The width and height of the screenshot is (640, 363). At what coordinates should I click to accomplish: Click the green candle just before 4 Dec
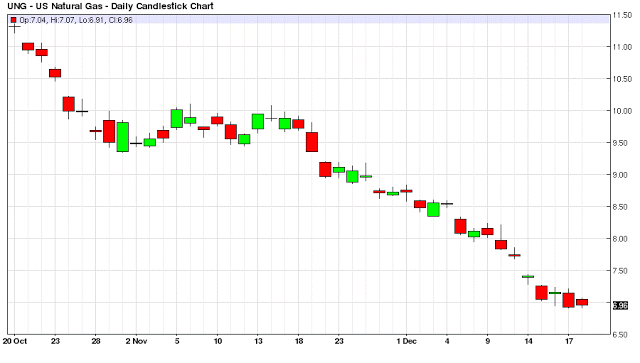pyautogui.click(x=433, y=209)
